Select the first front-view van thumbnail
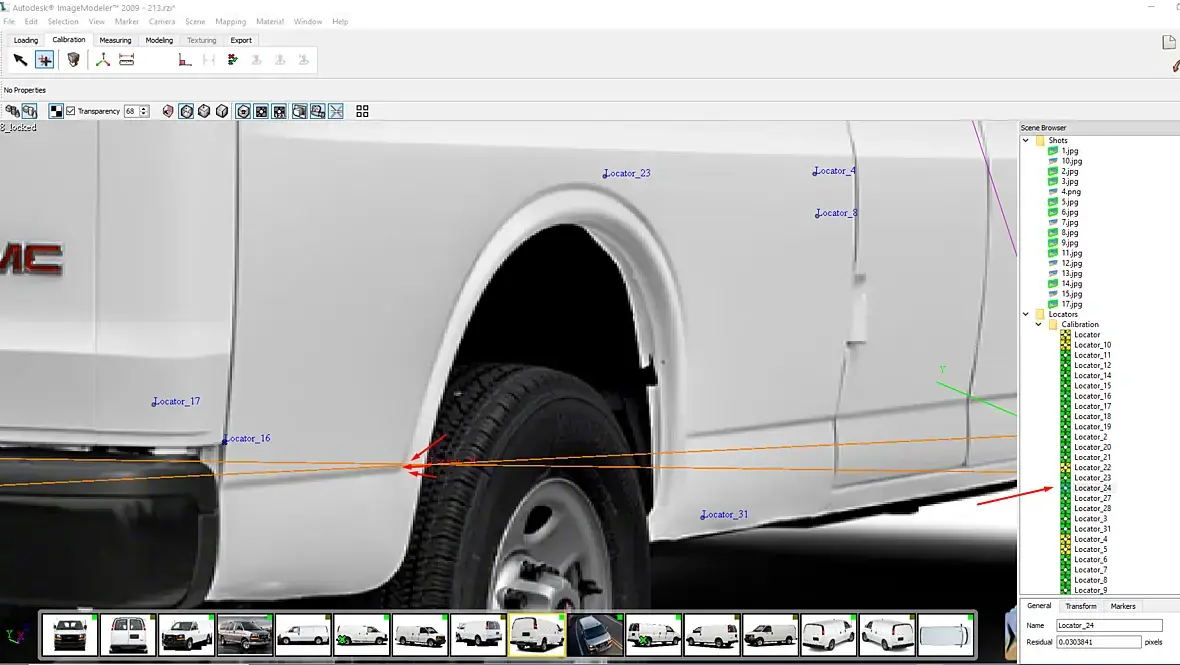 [x=70, y=635]
